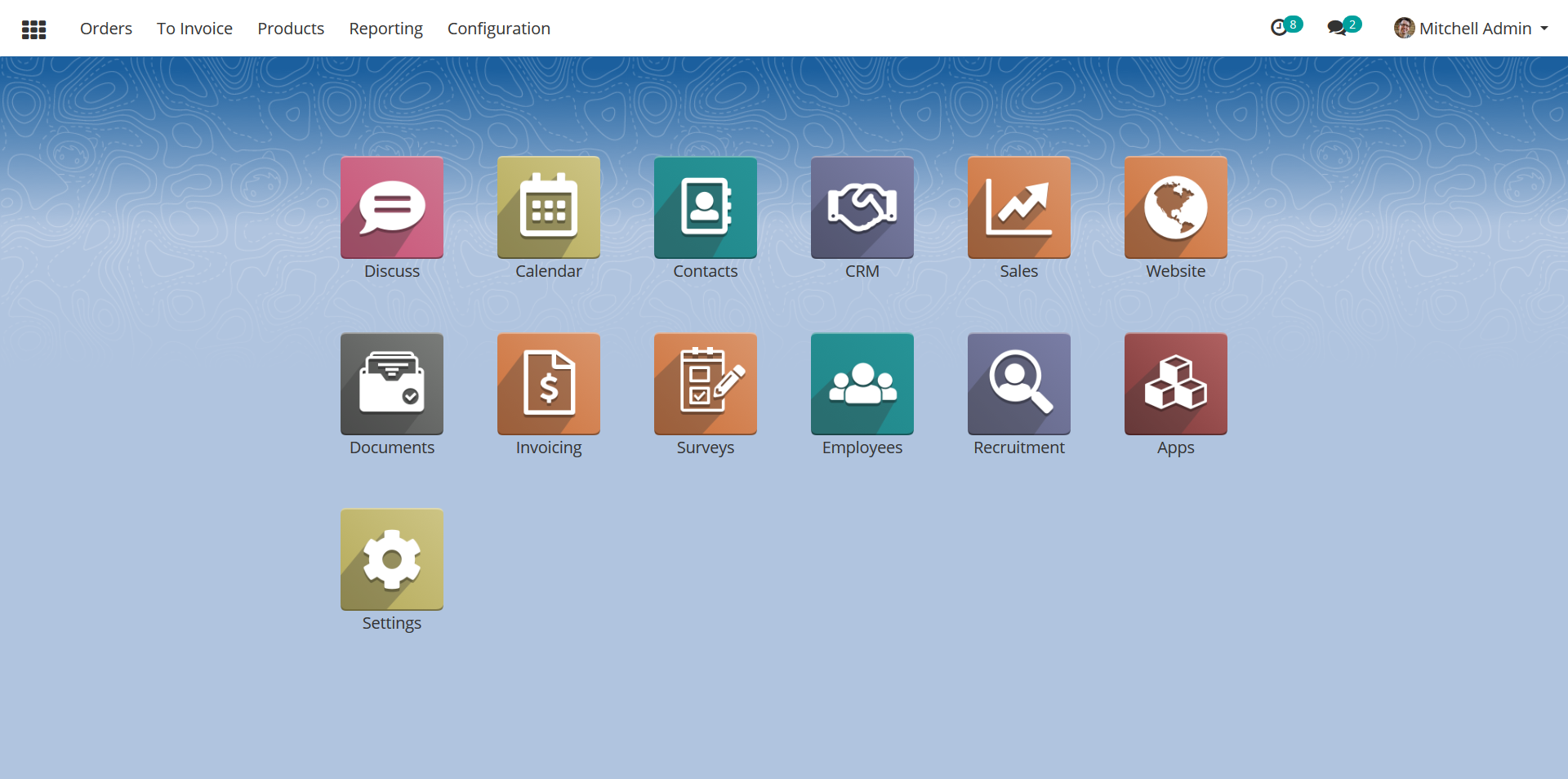
Task: Click the home menu grid icon
Action: [33, 29]
